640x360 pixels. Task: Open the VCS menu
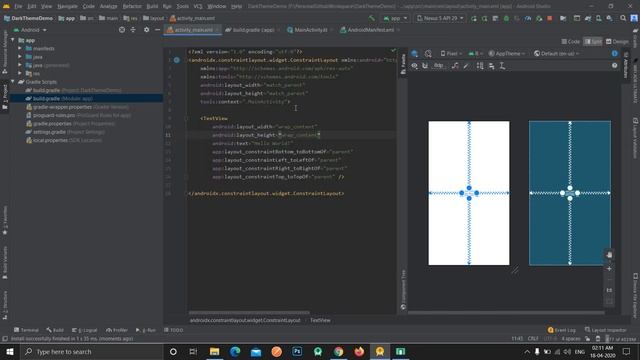tap(198, 6)
